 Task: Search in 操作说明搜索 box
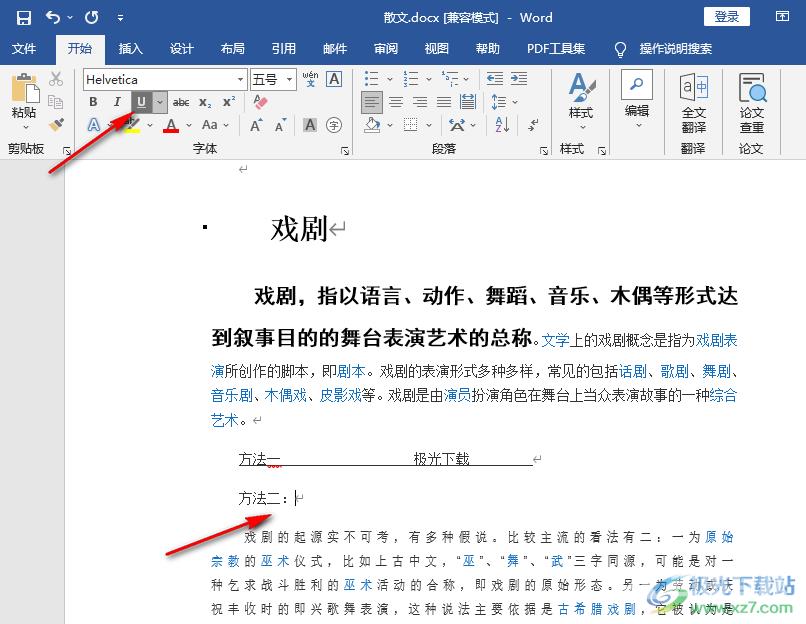pyautogui.click(x=675, y=49)
